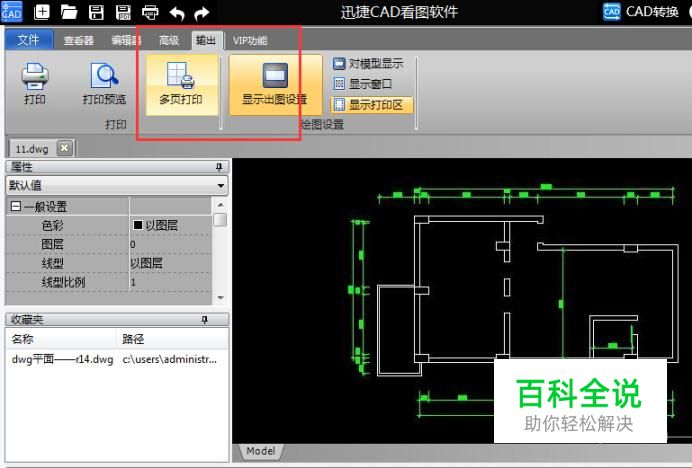The width and height of the screenshot is (692, 468).
Task: Open the 默认值 dropdown
Action: pos(117,185)
